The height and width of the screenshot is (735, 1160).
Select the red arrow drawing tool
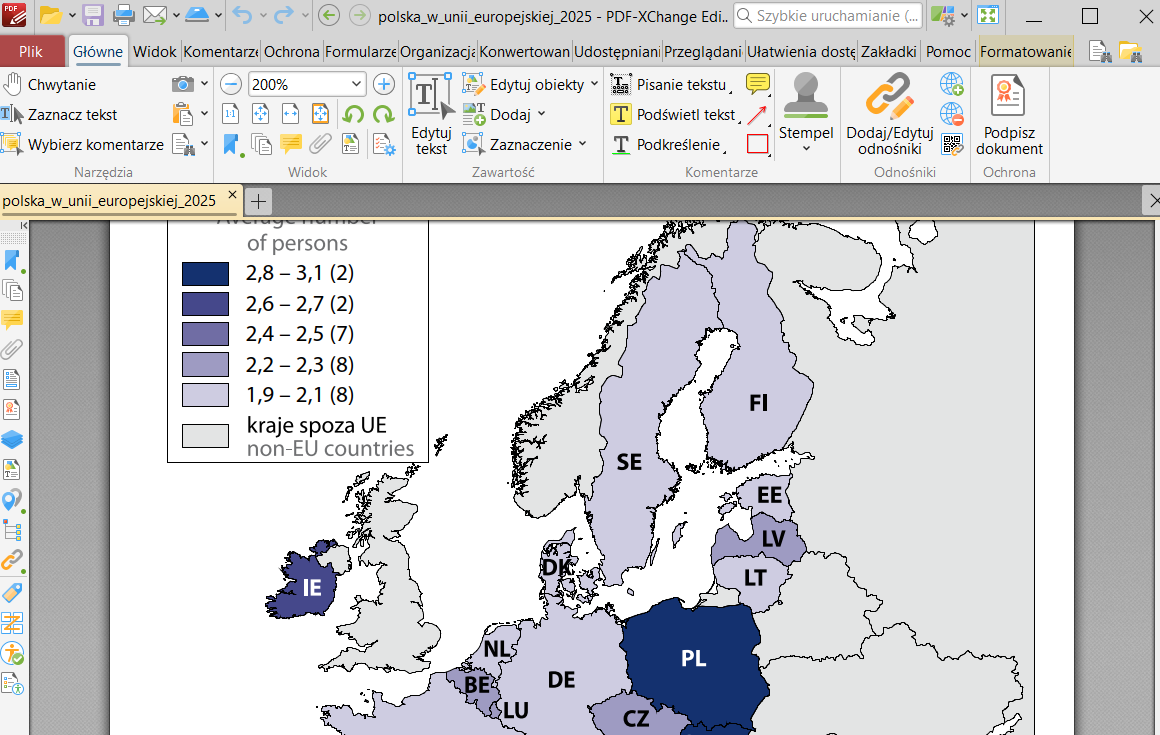(758, 115)
